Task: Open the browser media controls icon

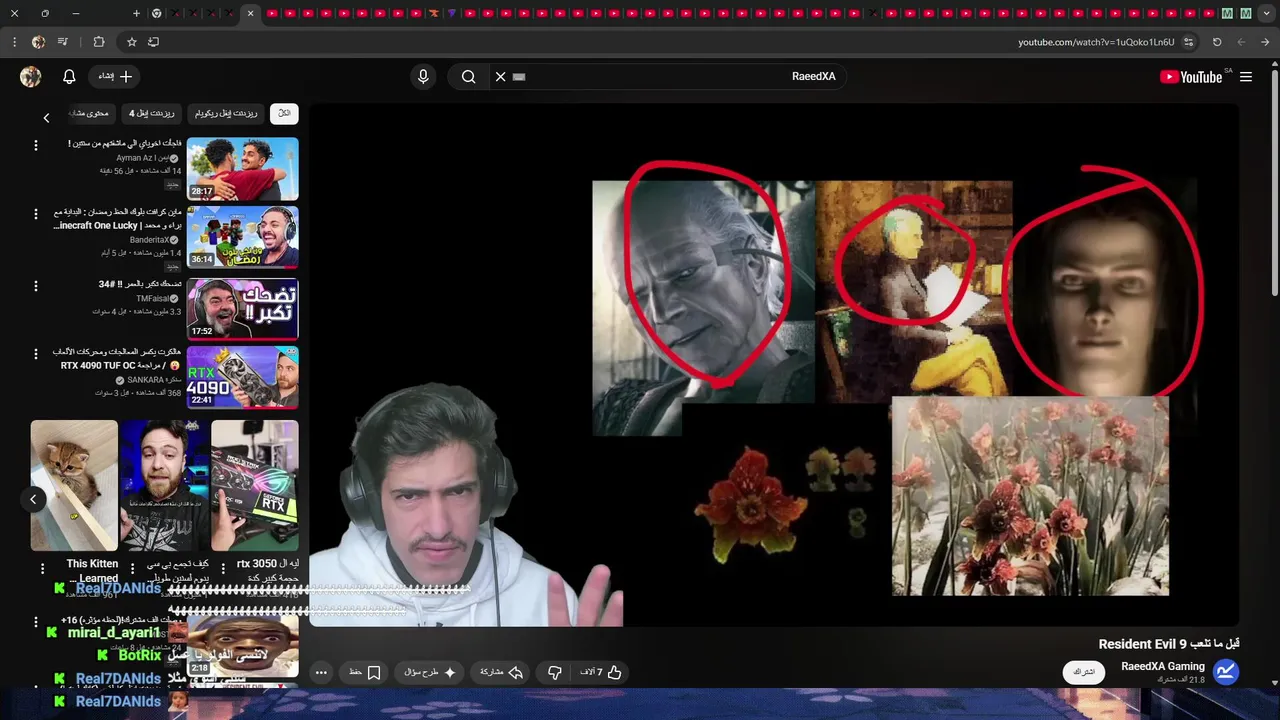Action: [x=63, y=42]
